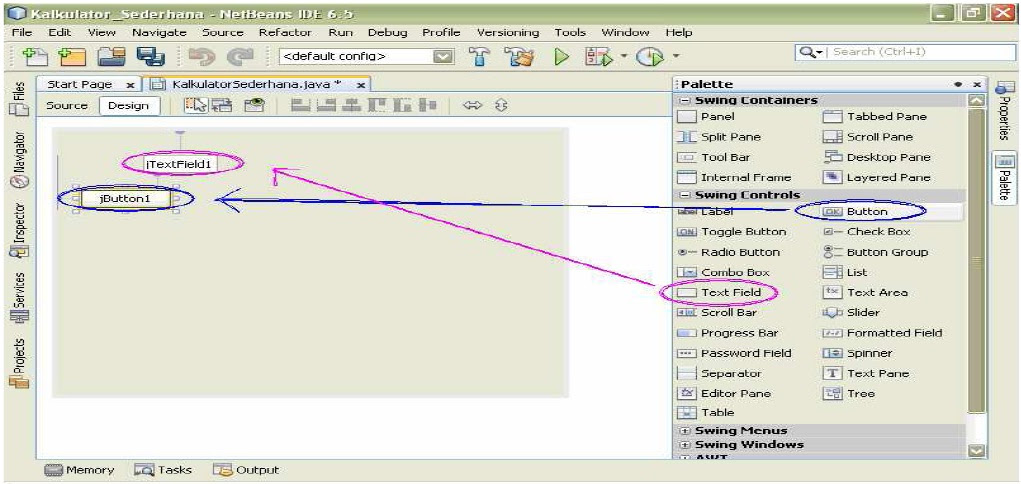Screen dimensions: 1021x484
Task: Click the Open Project folder icon
Action: (x=112, y=57)
